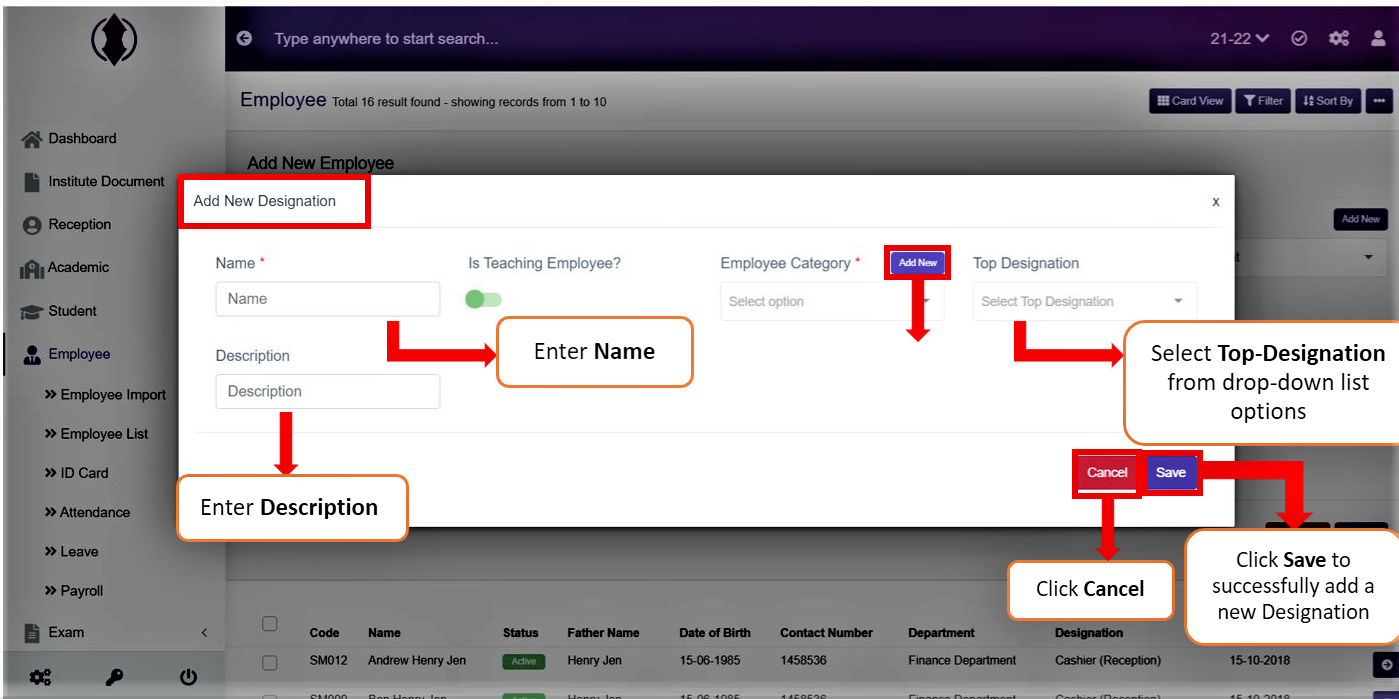The image size is (1399, 699).
Task: Click the key icon at the sidebar bottom
Action: pyautogui.click(x=114, y=677)
